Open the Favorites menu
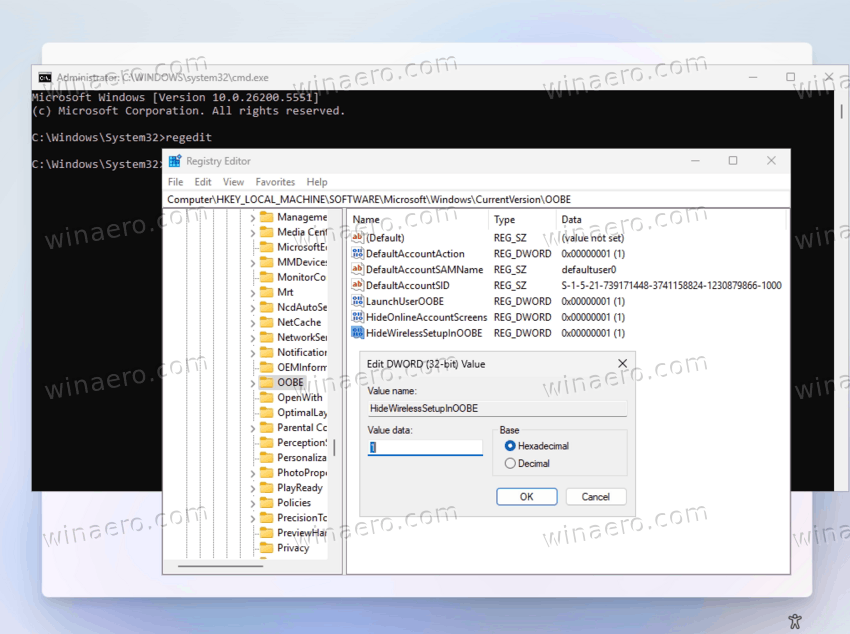The width and height of the screenshot is (850, 634). (x=275, y=182)
